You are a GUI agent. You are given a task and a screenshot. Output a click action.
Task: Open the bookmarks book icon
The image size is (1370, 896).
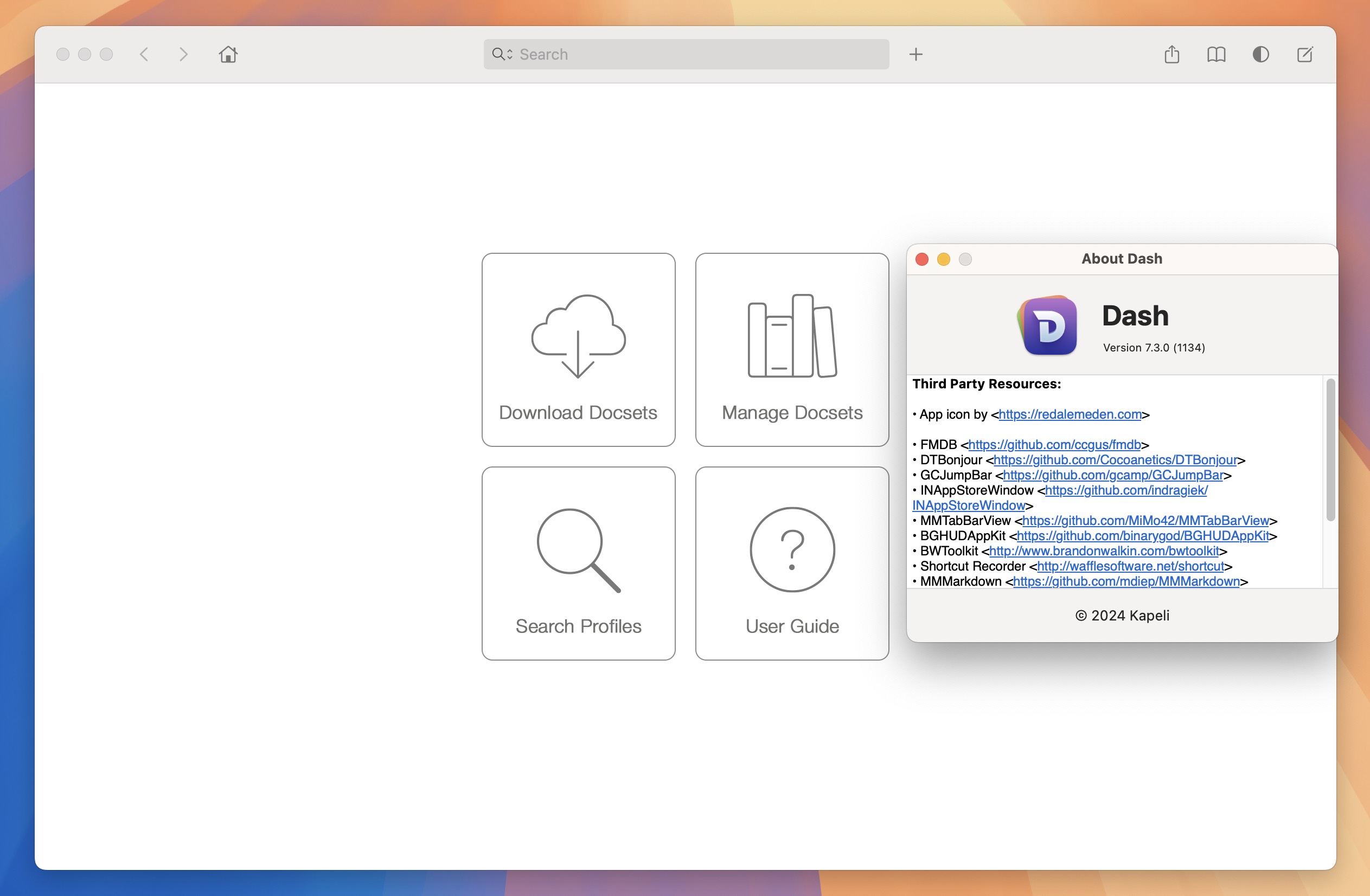pyautogui.click(x=1216, y=54)
